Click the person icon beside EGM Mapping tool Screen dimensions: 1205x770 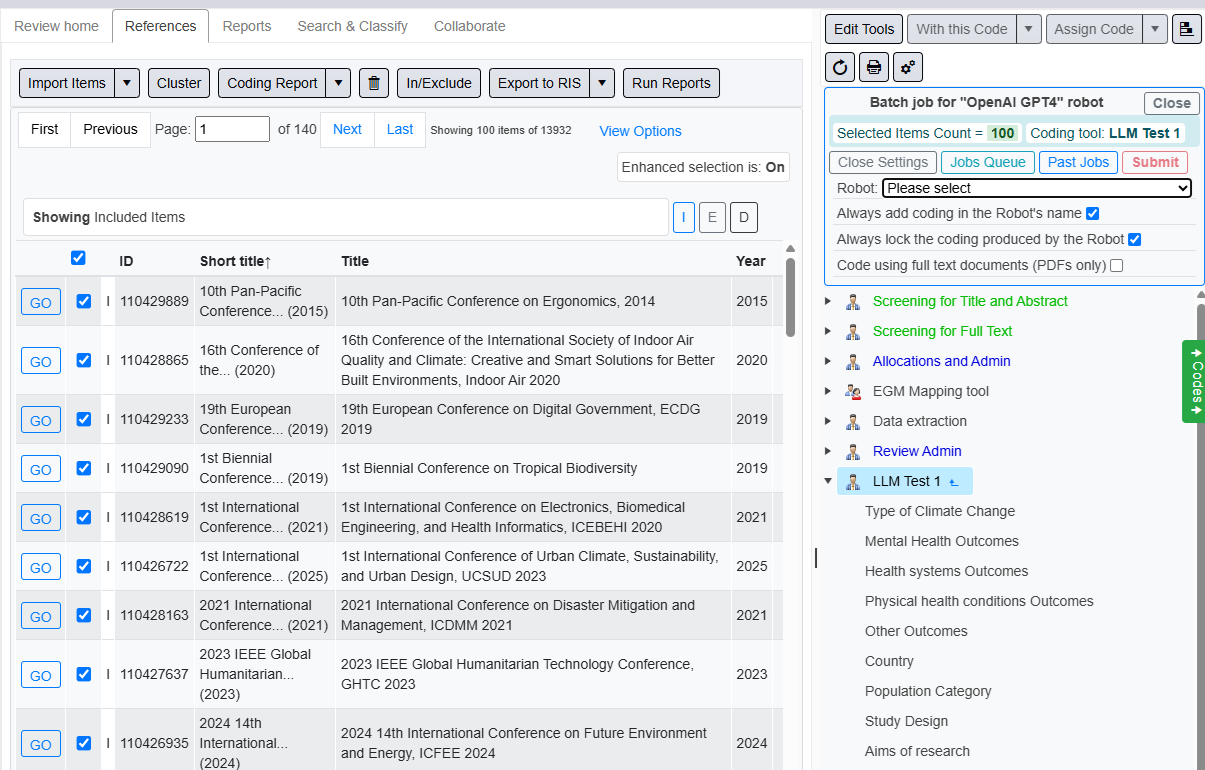[x=853, y=391]
